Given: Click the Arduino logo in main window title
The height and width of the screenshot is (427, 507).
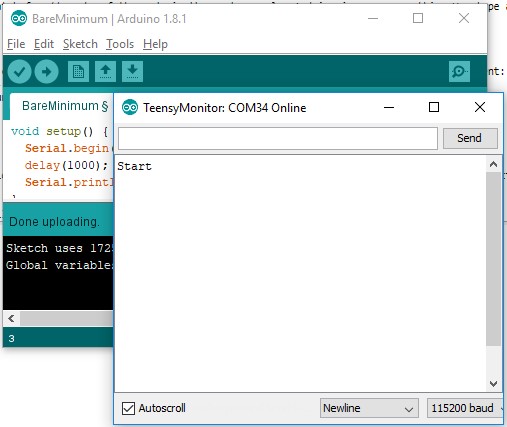Looking at the screenshot, I should coord(19,18).
